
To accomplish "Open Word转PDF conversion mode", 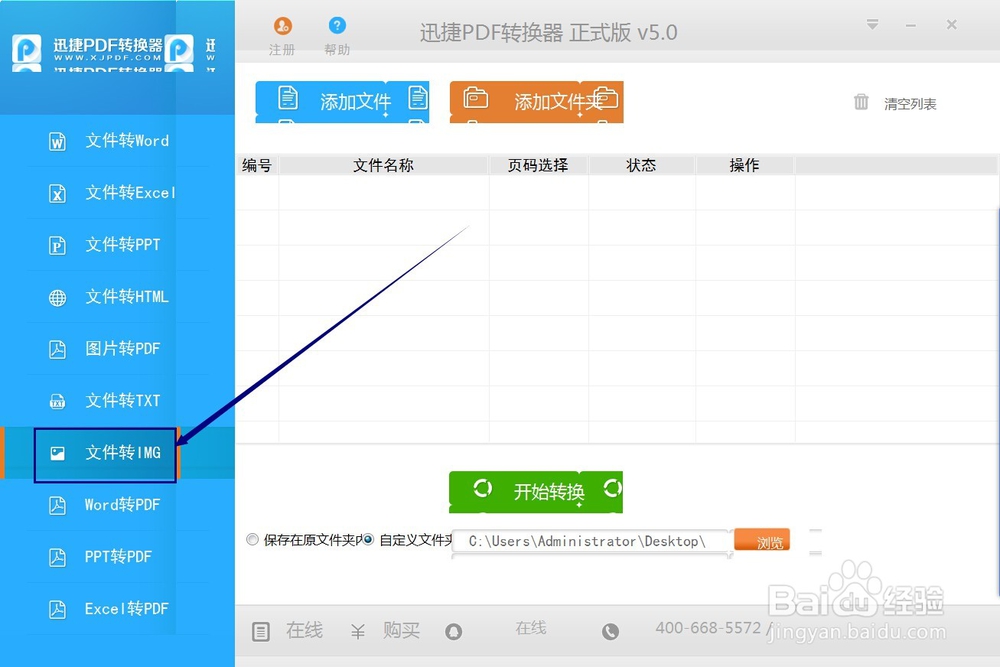I will [x=117, y=504].
